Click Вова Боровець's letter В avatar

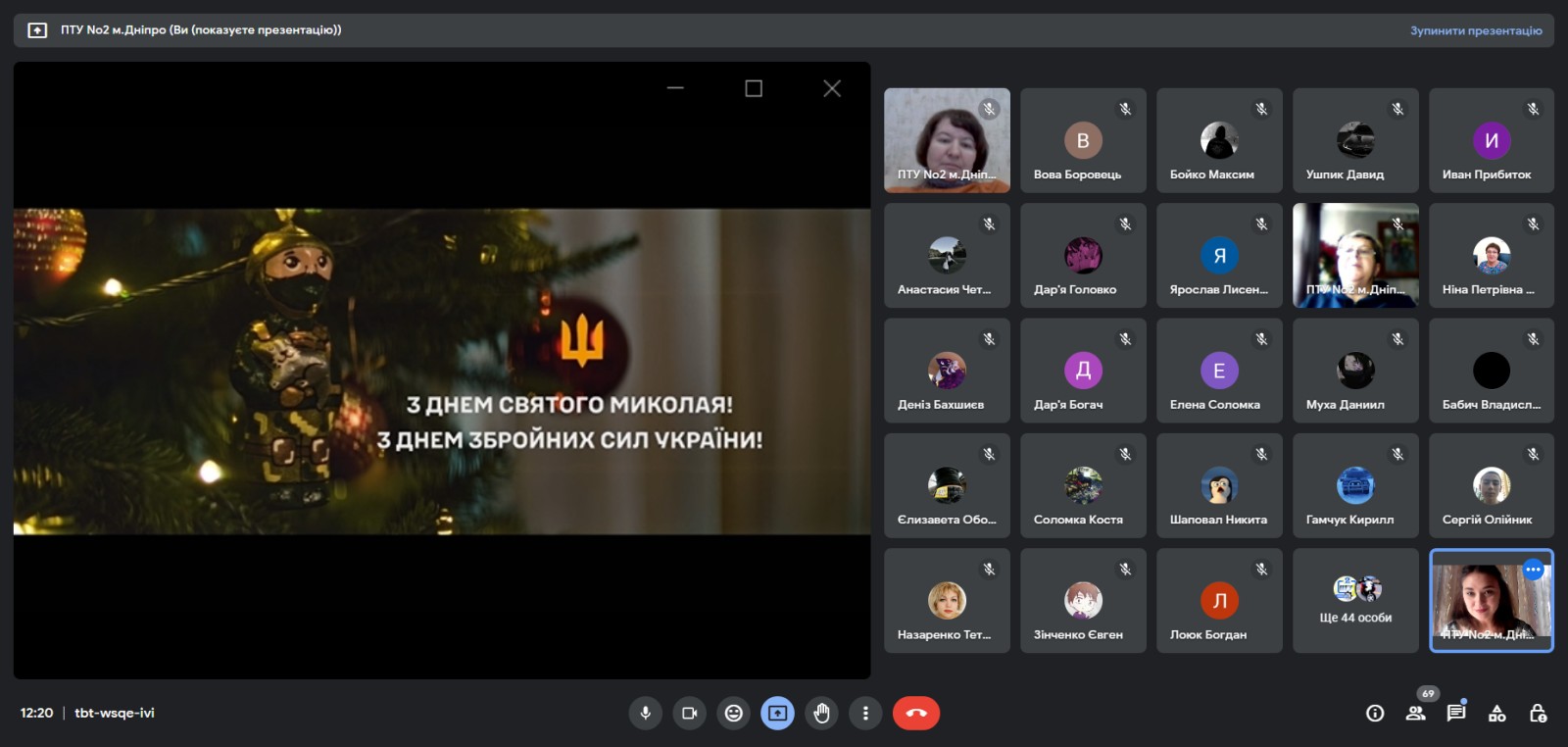click(1083, 140)
